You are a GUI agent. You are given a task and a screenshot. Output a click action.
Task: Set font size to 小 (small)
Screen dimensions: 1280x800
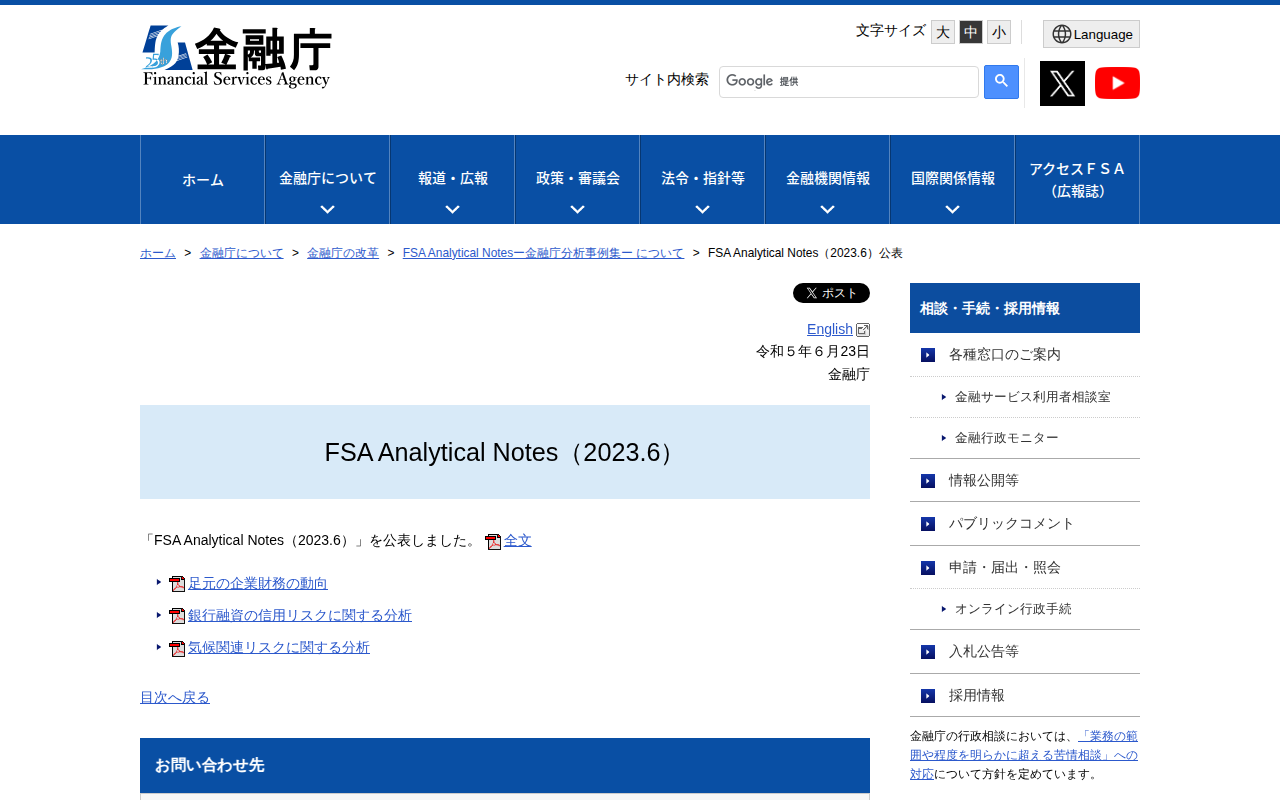click(999, 32)
